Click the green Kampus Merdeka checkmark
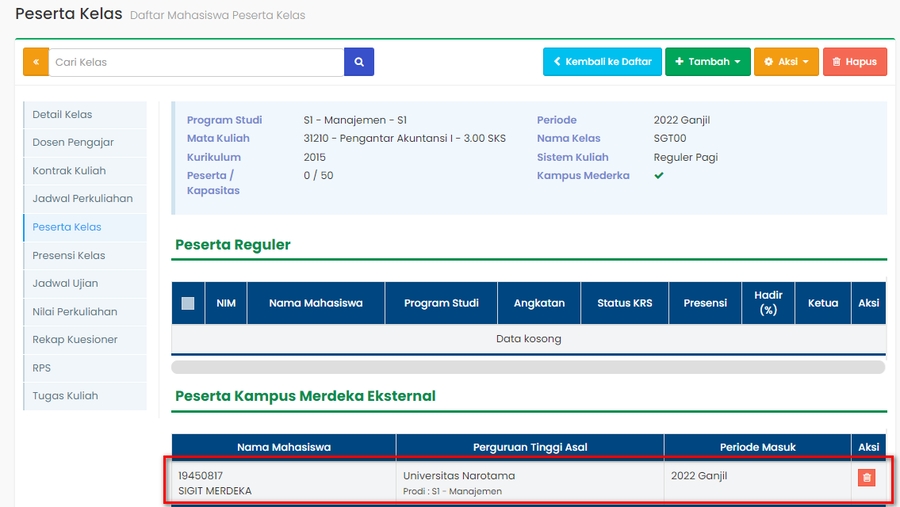900x507 pixels. coord(659,176)
